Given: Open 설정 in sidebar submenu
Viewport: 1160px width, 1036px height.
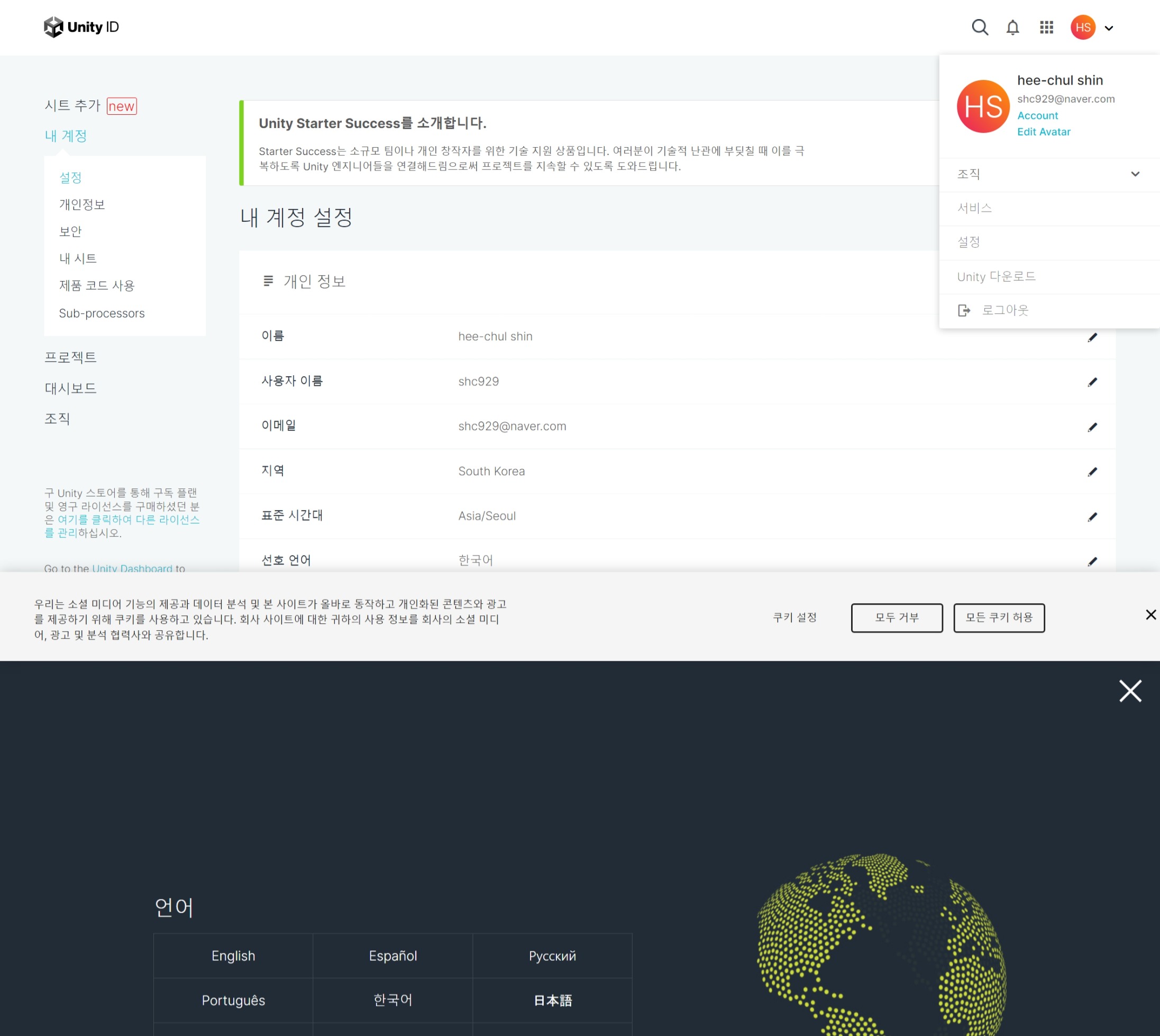Looking at the screenshot, I should 70,178.
